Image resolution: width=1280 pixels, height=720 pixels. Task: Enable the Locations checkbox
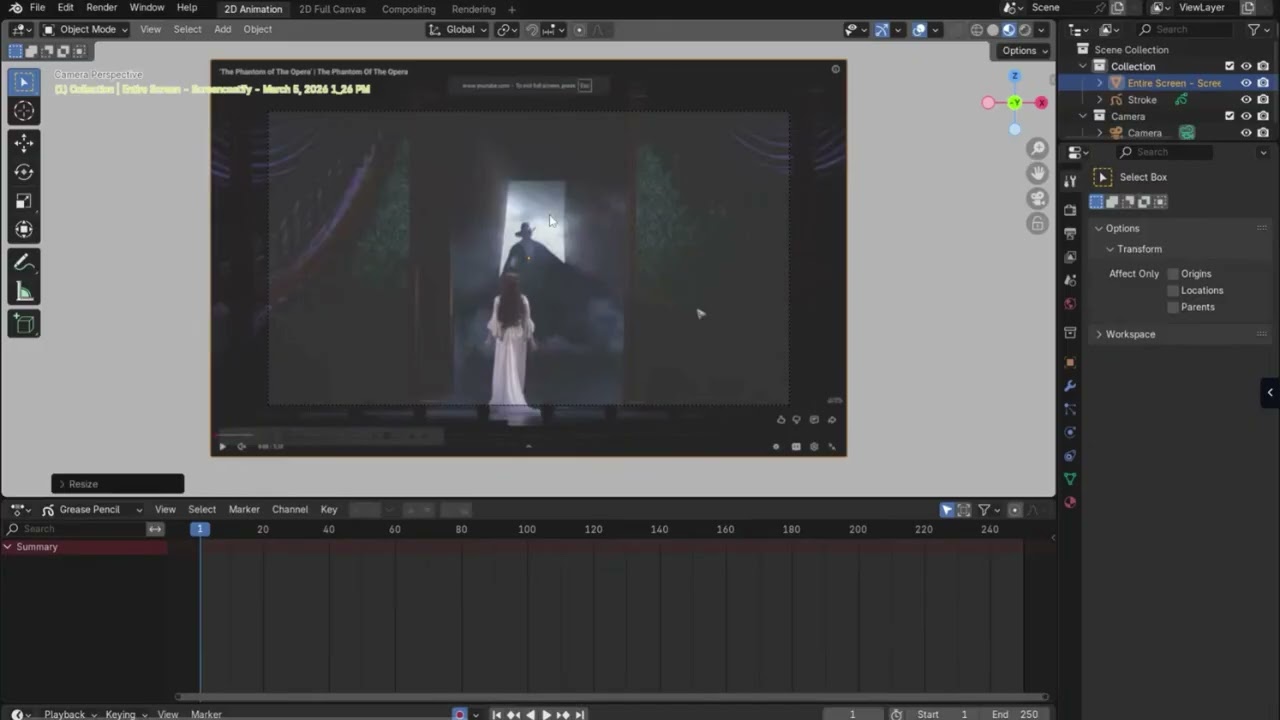tap(1174, 290)
